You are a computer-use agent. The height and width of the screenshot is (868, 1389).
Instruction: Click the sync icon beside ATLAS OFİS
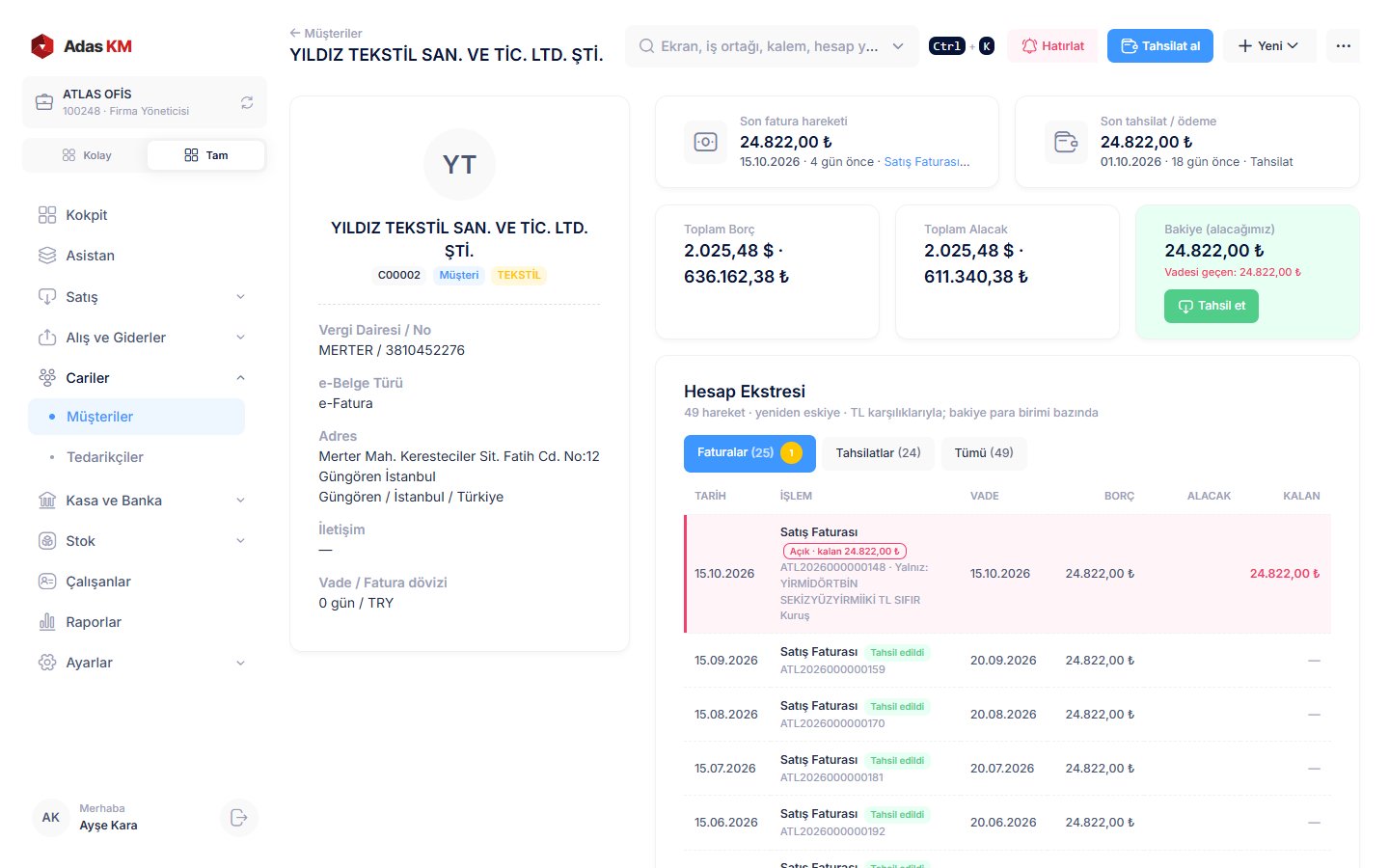pyautogui.click(x=247, y=102)
